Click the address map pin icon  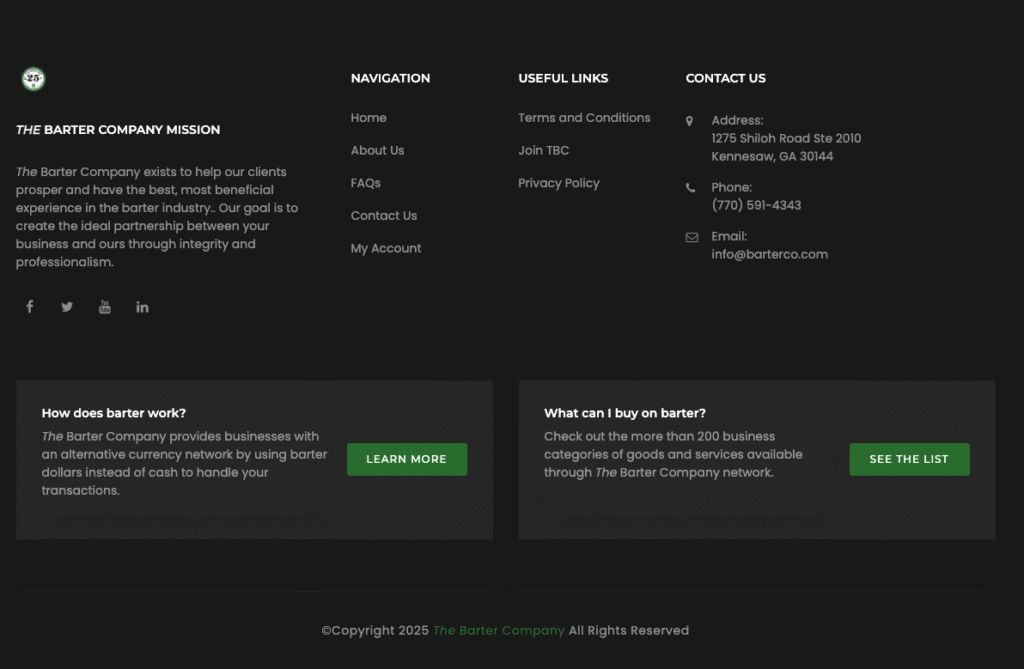pos(689,121)
